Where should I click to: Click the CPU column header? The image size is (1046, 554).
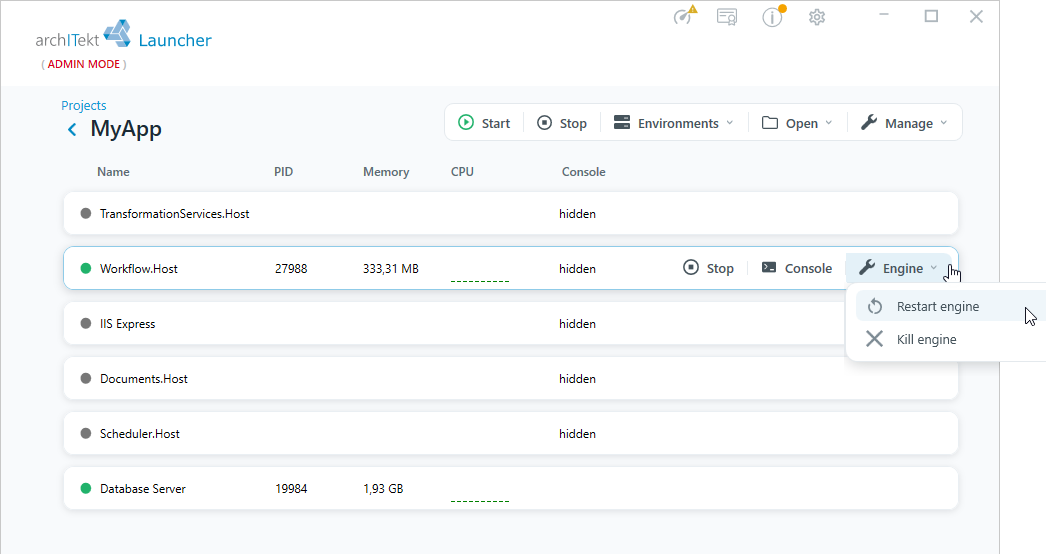[x=462, y=172]
